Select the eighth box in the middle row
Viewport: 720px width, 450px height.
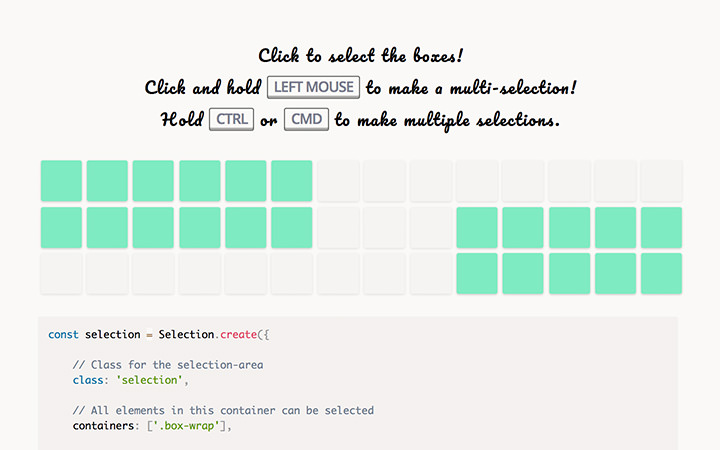[384, 227]
